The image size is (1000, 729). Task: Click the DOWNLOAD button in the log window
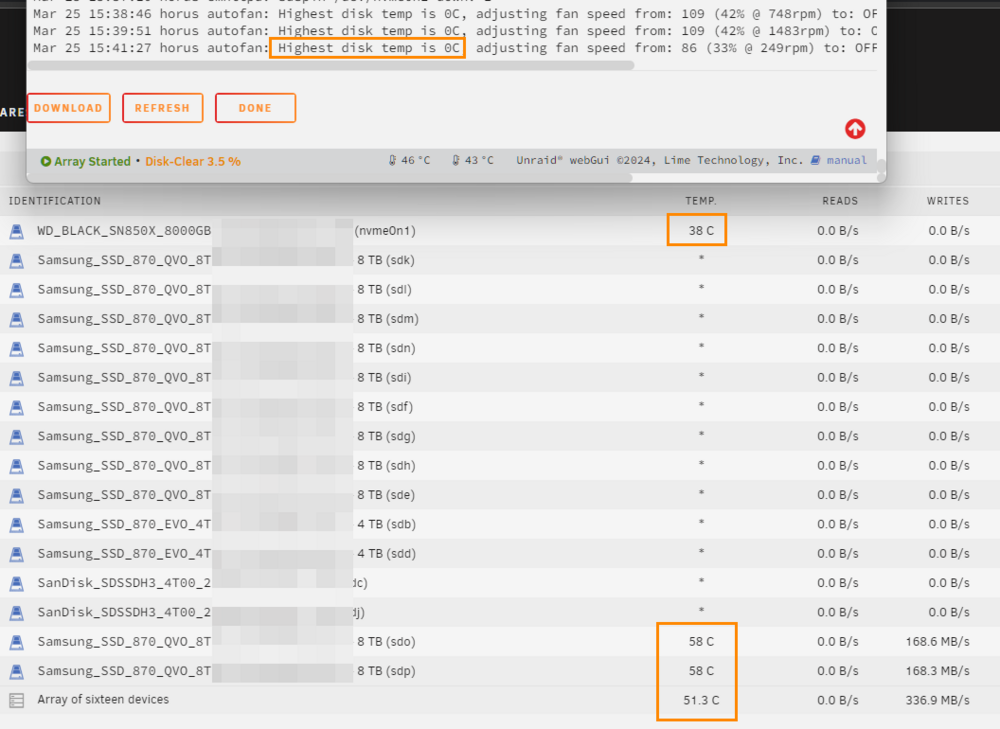click(69, 108)
